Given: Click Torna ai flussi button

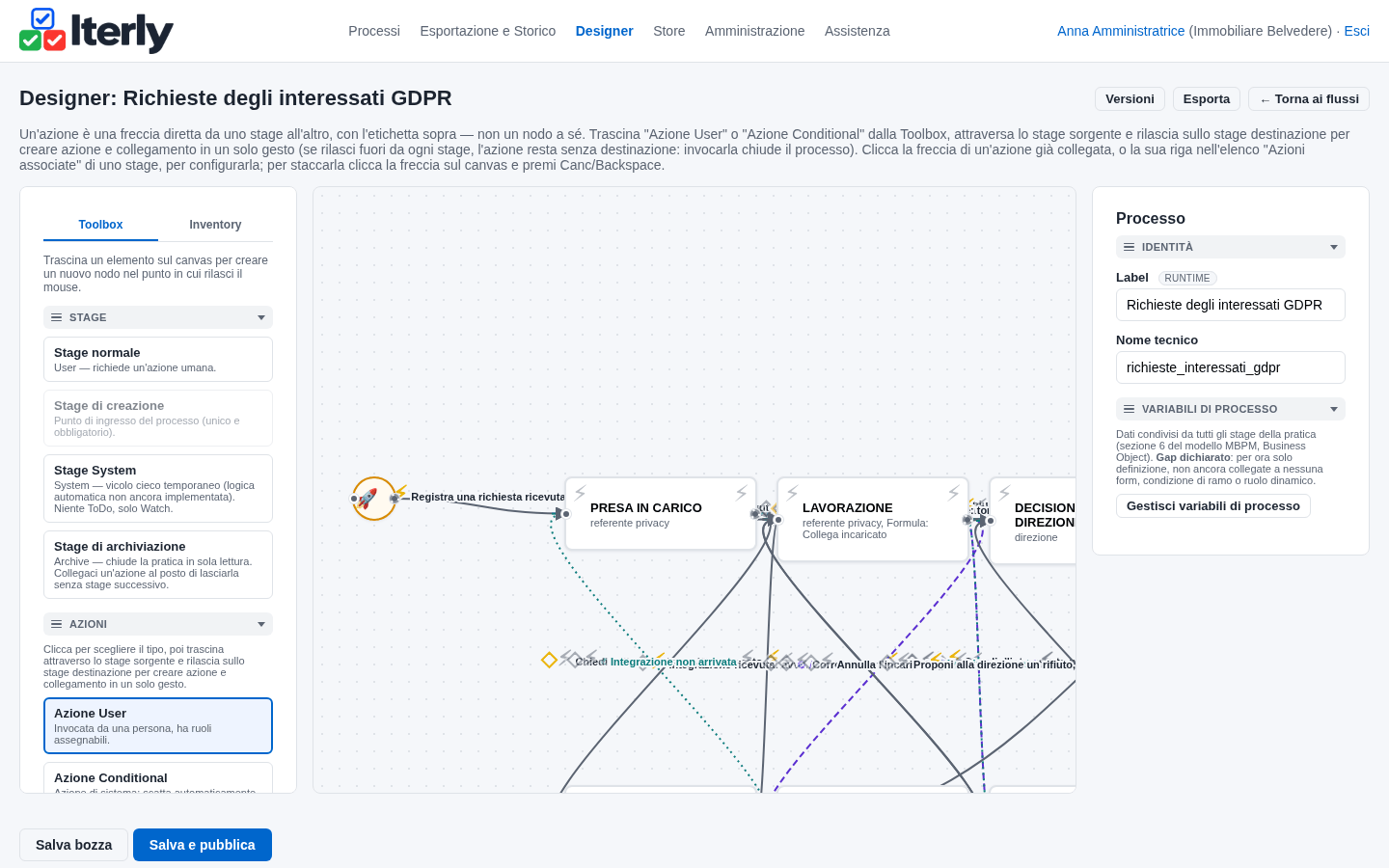Looking at the screenshot, I should (x=1309, y=99).
